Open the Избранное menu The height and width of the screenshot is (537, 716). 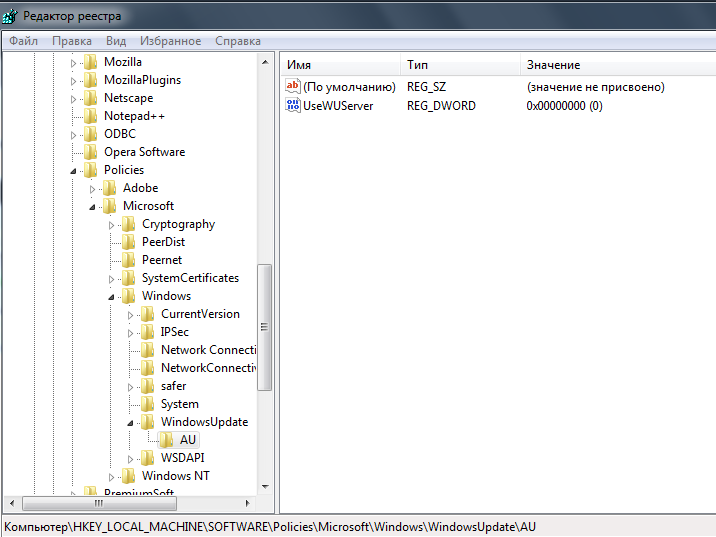171,41
